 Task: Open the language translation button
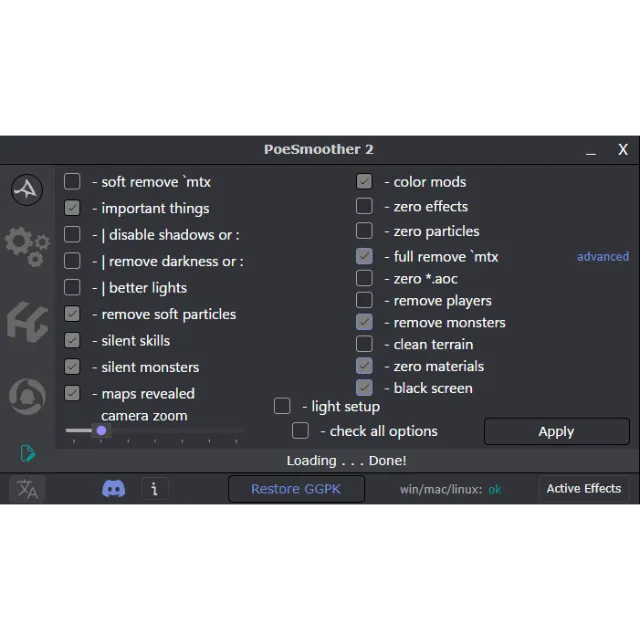[27, 489]
